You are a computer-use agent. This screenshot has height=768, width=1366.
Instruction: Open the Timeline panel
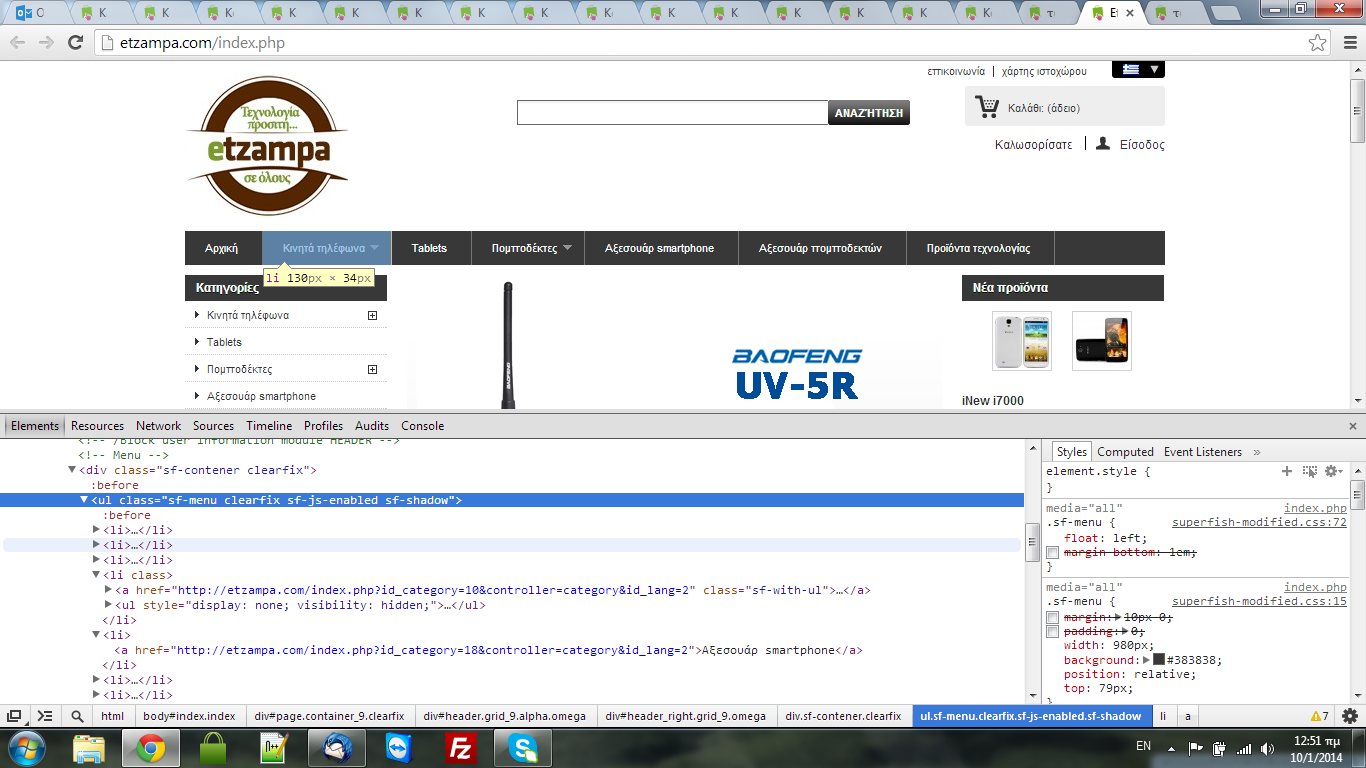(269, 426)
